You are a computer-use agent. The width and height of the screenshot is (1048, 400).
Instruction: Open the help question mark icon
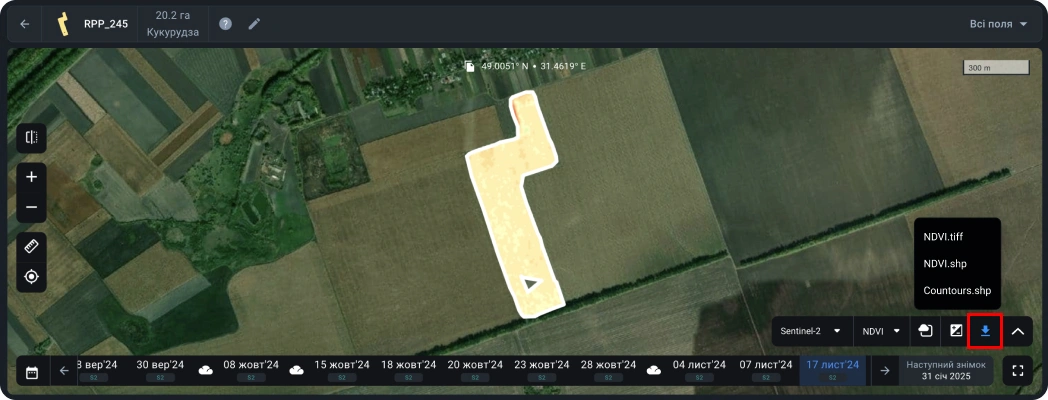(x=225, y=24)
